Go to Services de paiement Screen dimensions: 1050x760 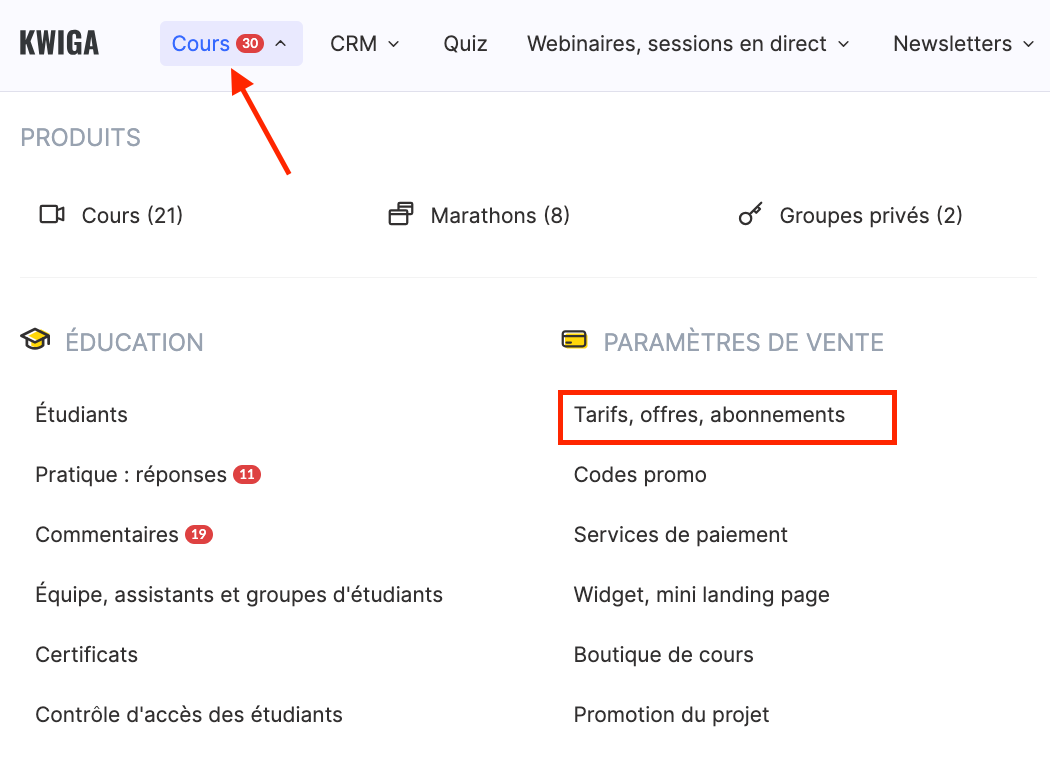(x=680, y=535)
